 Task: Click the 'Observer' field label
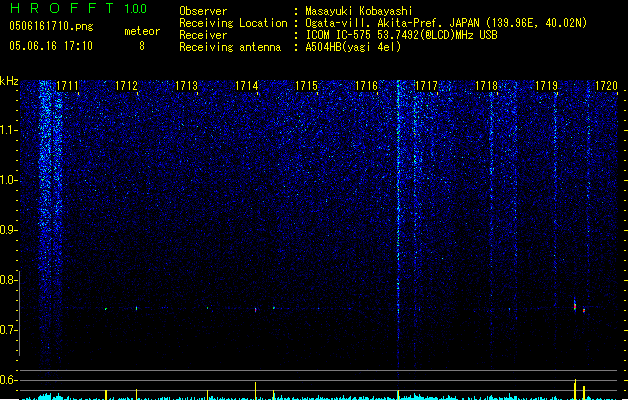coord(203,11)
